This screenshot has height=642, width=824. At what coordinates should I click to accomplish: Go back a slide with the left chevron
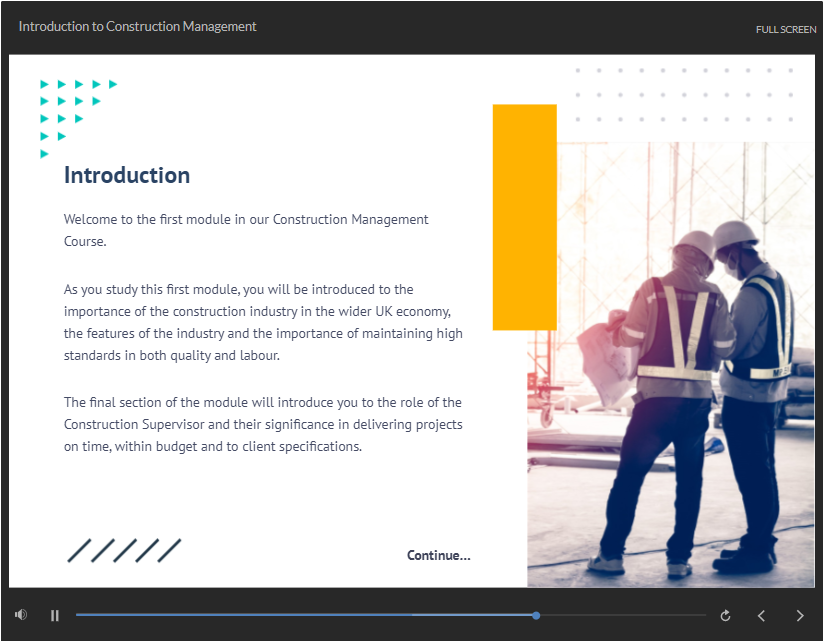[x=761, y=616]
